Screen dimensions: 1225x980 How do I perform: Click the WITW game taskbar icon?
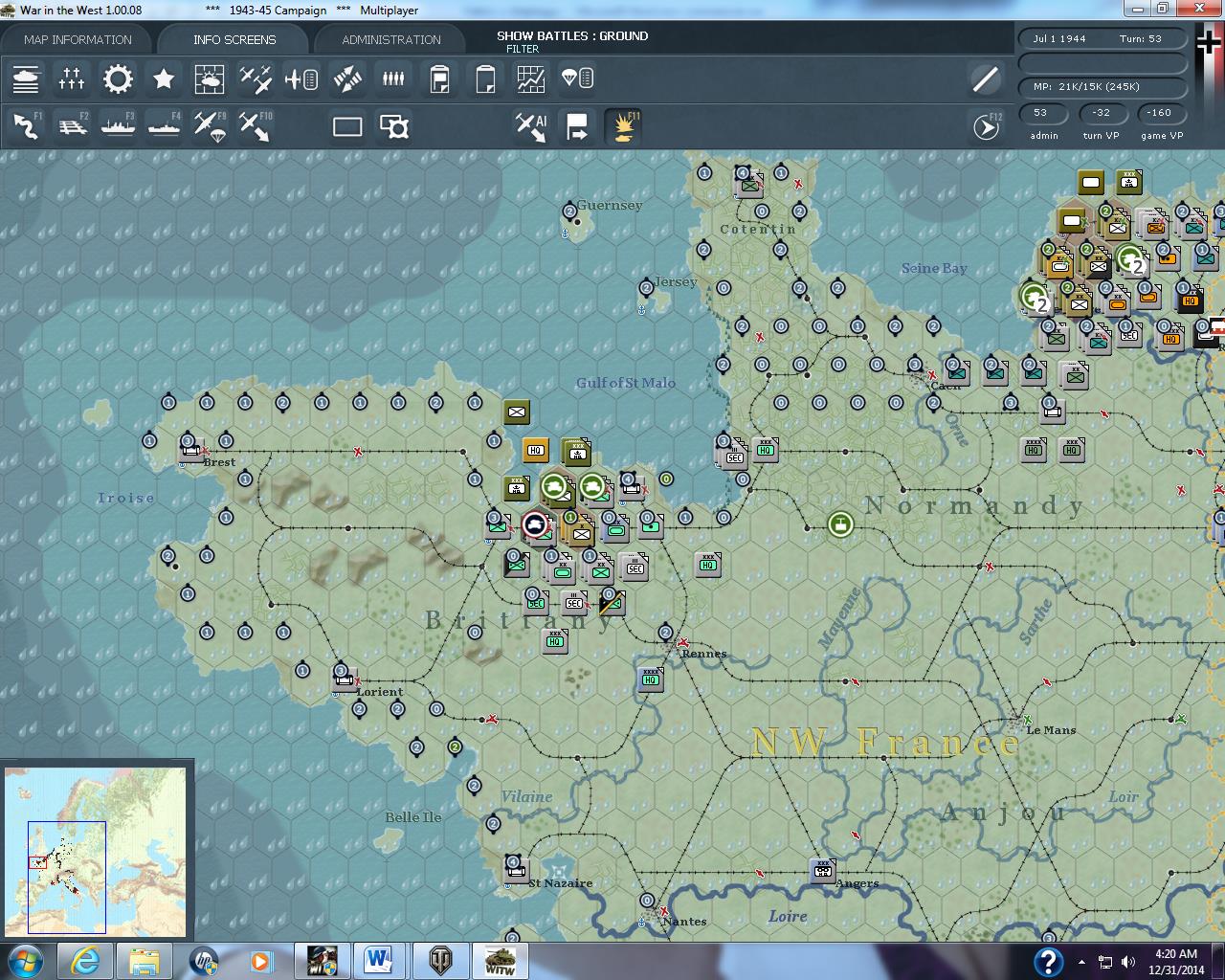point(499,961)
